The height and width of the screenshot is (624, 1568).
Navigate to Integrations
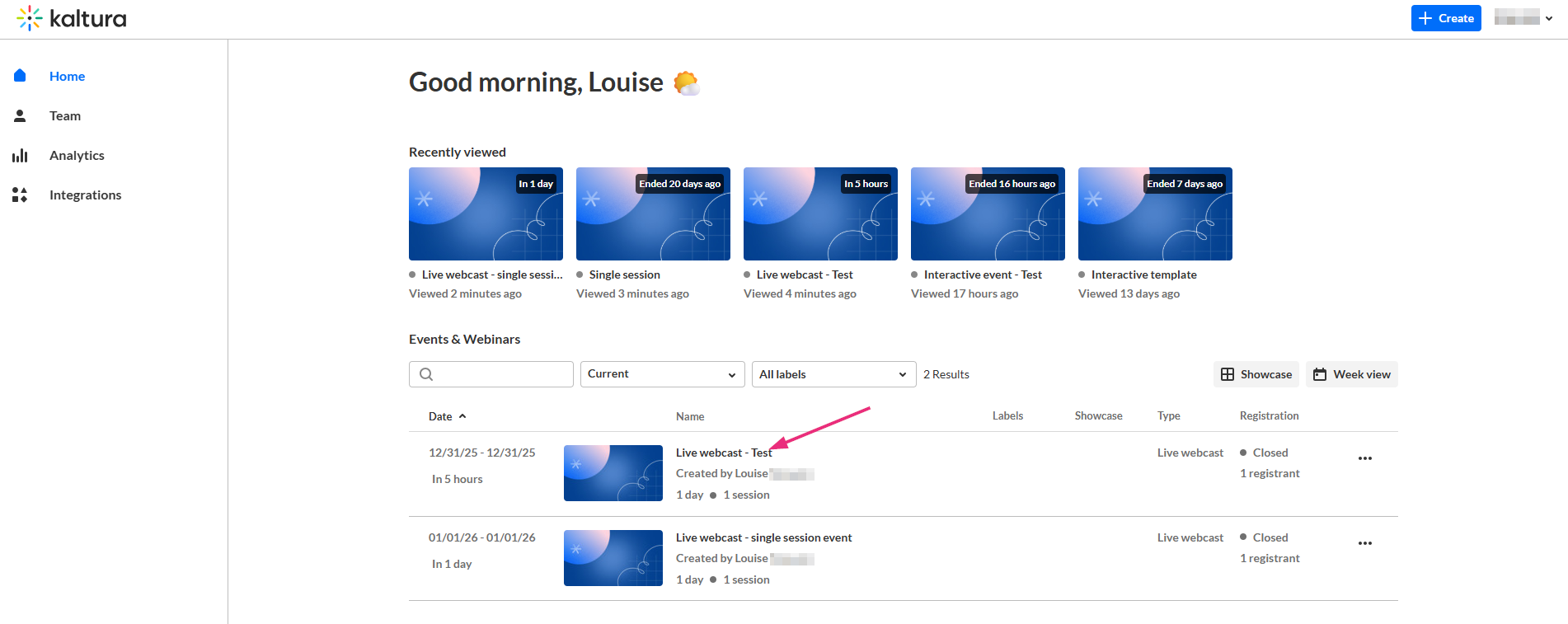85,195
